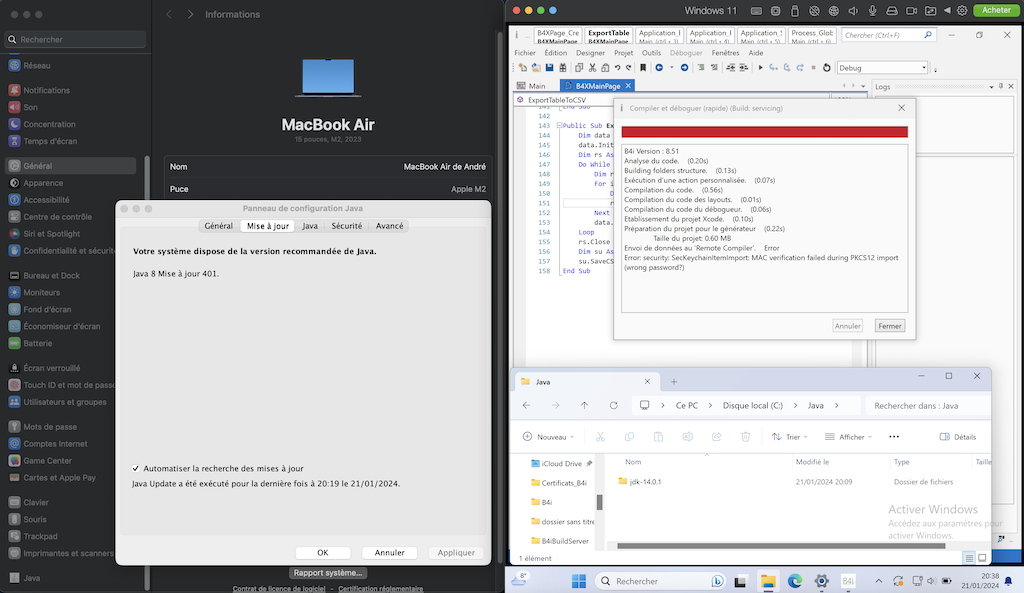Viewport: 1024px width, 593px height.
Task: Open the Afficher view dropdown
Action: (848, 437)
